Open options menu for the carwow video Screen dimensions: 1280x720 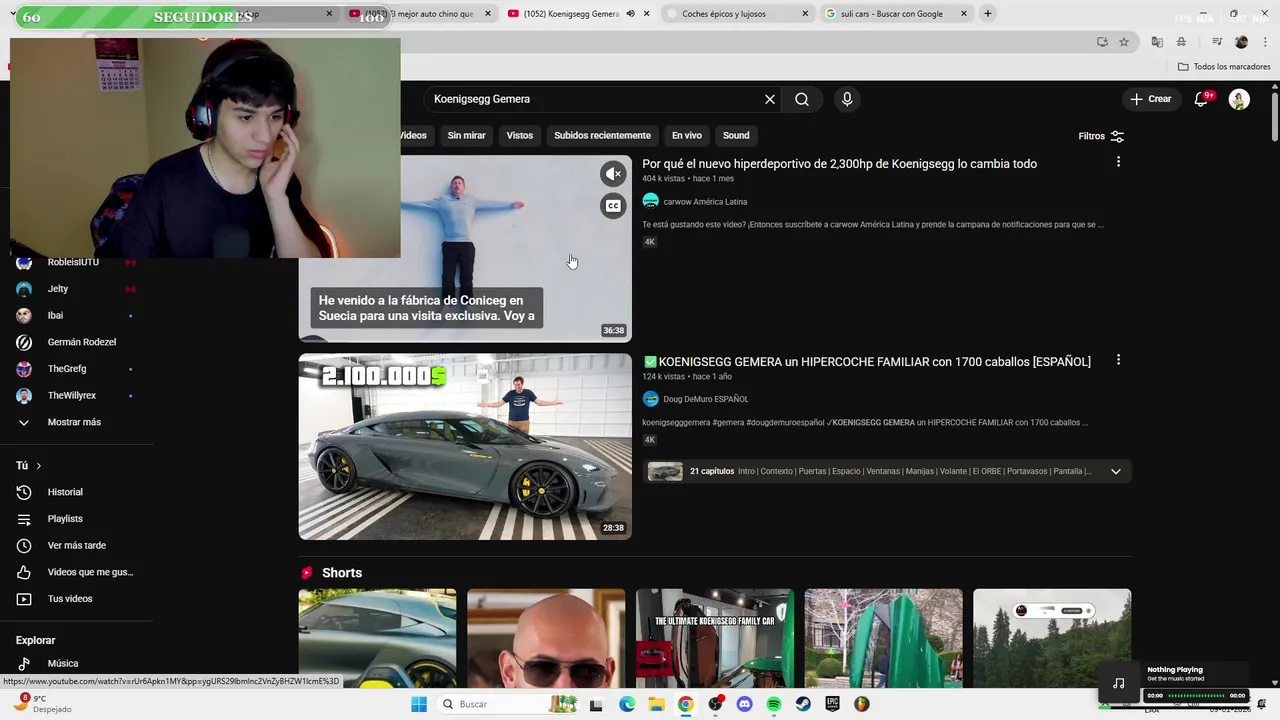pyautogui.click(x=1118, y=162)
